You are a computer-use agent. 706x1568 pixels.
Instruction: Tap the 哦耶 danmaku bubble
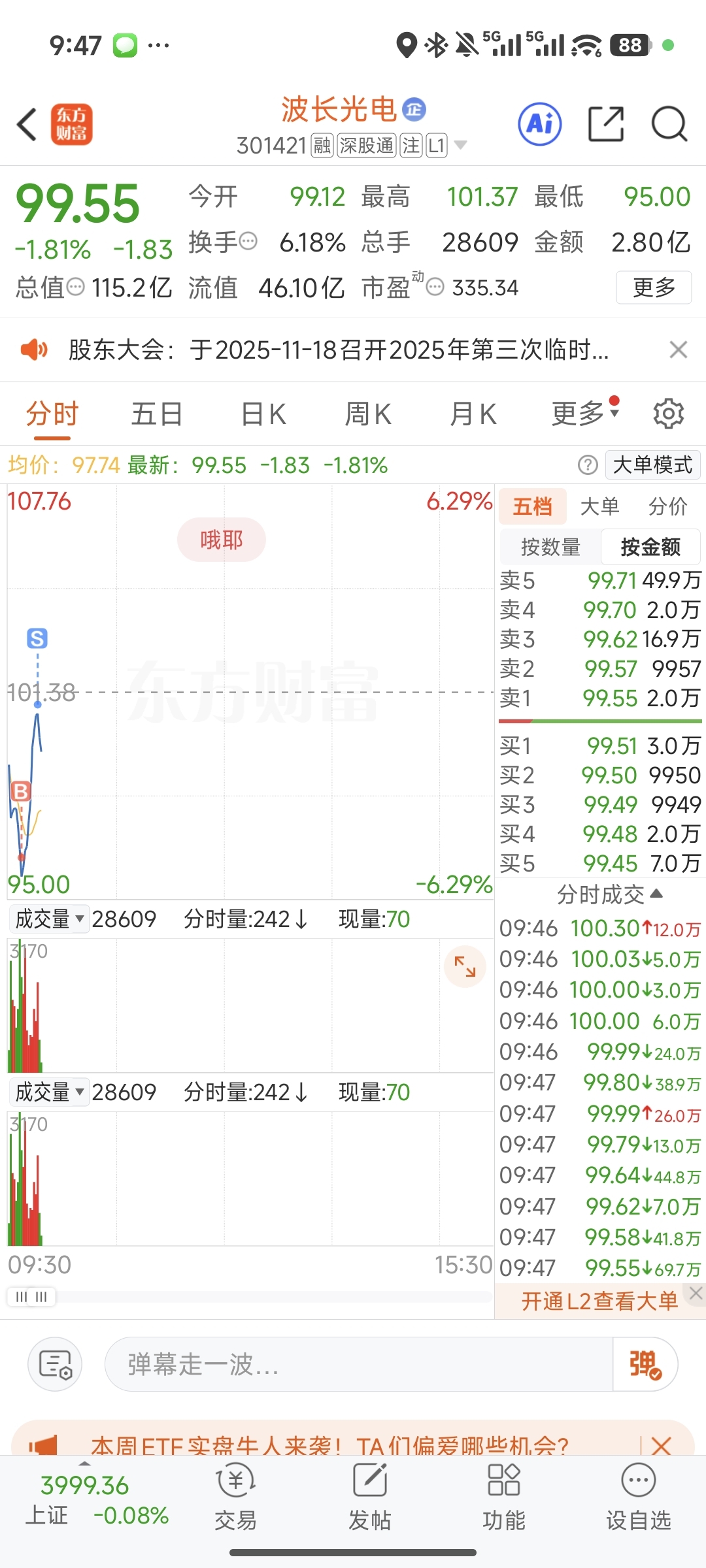click(222, 540)
